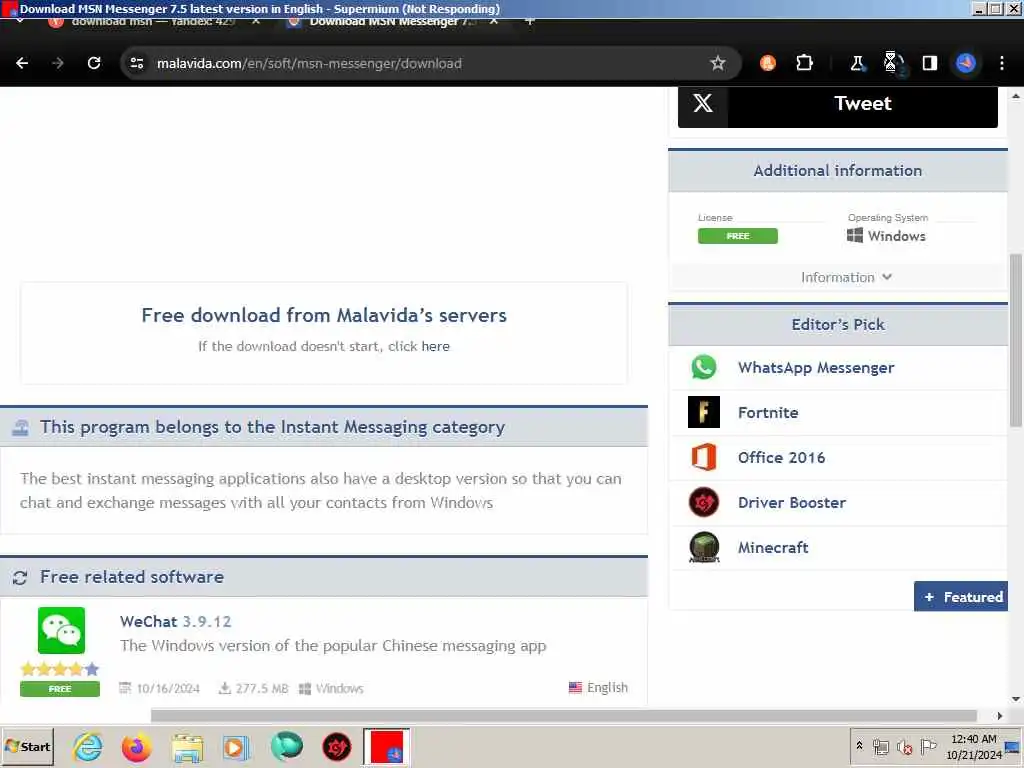The width and height of the screenshot is (1024, 768).
Task: Click the network tray icon
Action: tap(881, 746)
